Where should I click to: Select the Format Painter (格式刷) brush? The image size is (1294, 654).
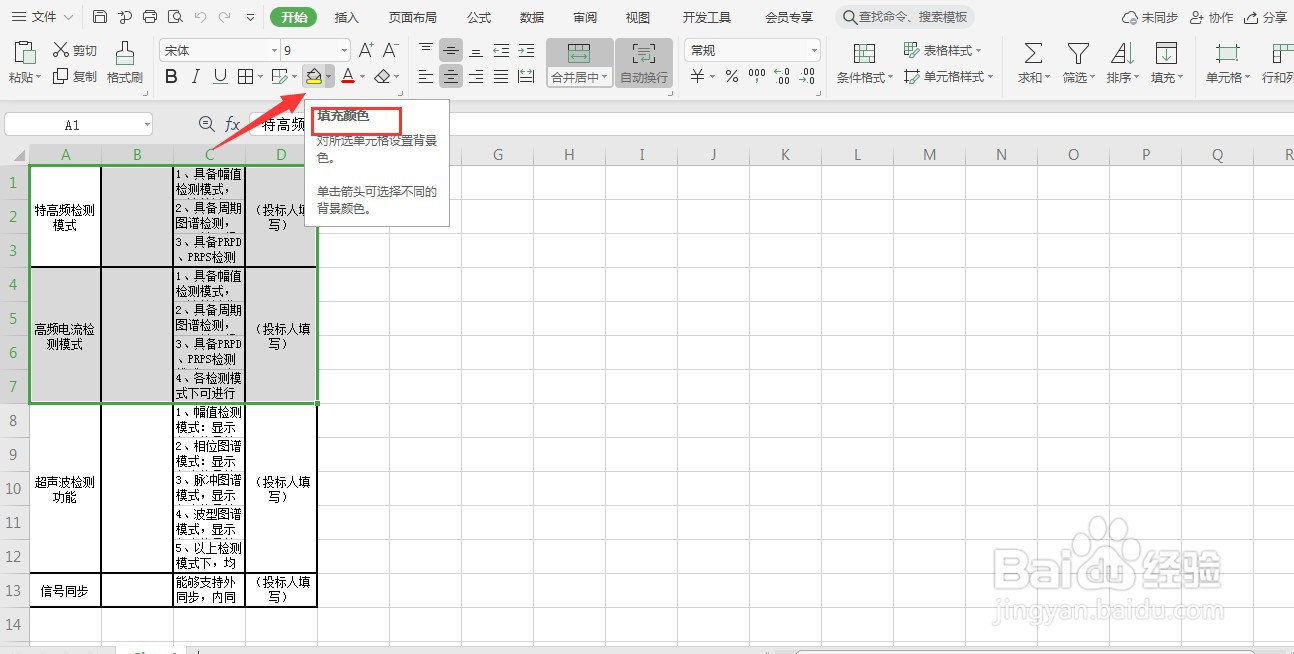click(125, 62)
